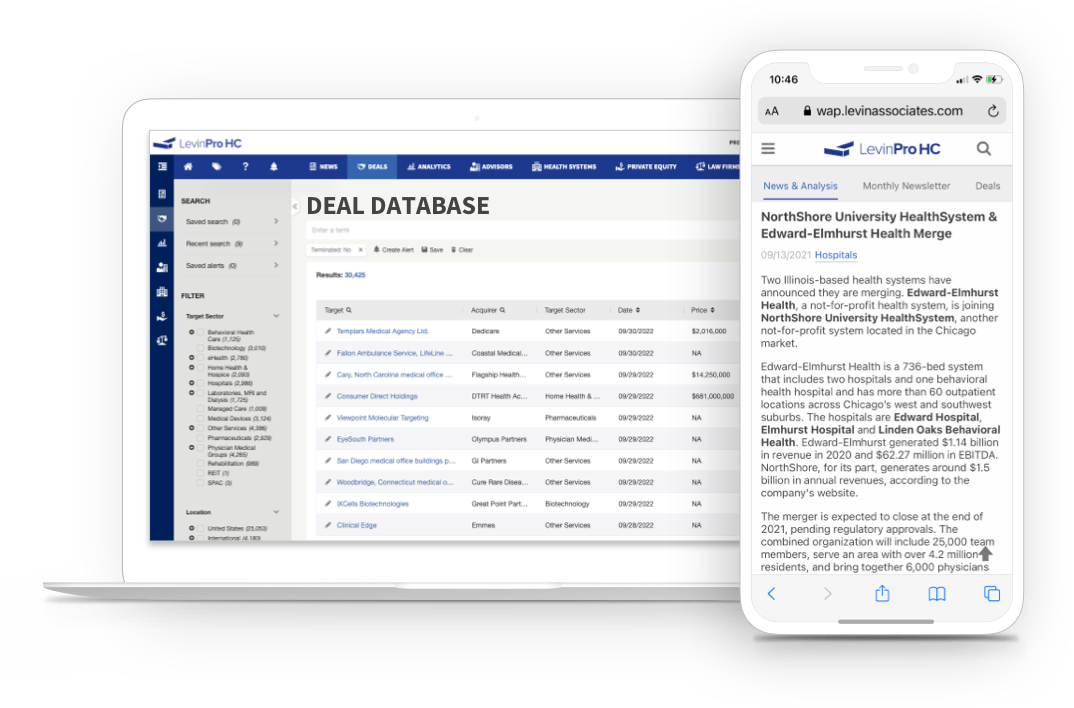This screenshot has height=708, width=1074.
Task: Tap the phone search magnifier icon
Action: pos(984,149)
